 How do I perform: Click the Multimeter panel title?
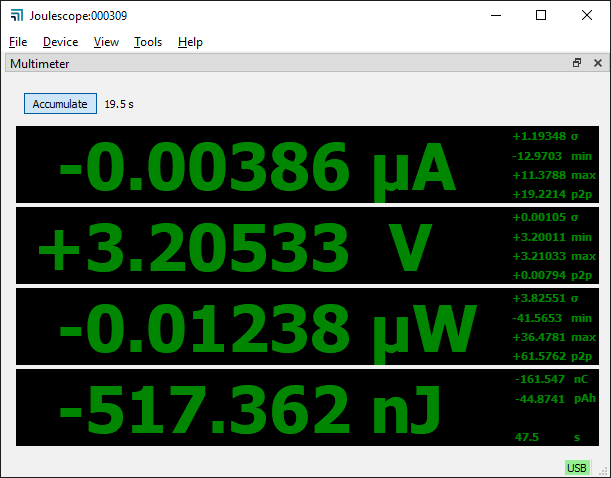click(39, 63)
